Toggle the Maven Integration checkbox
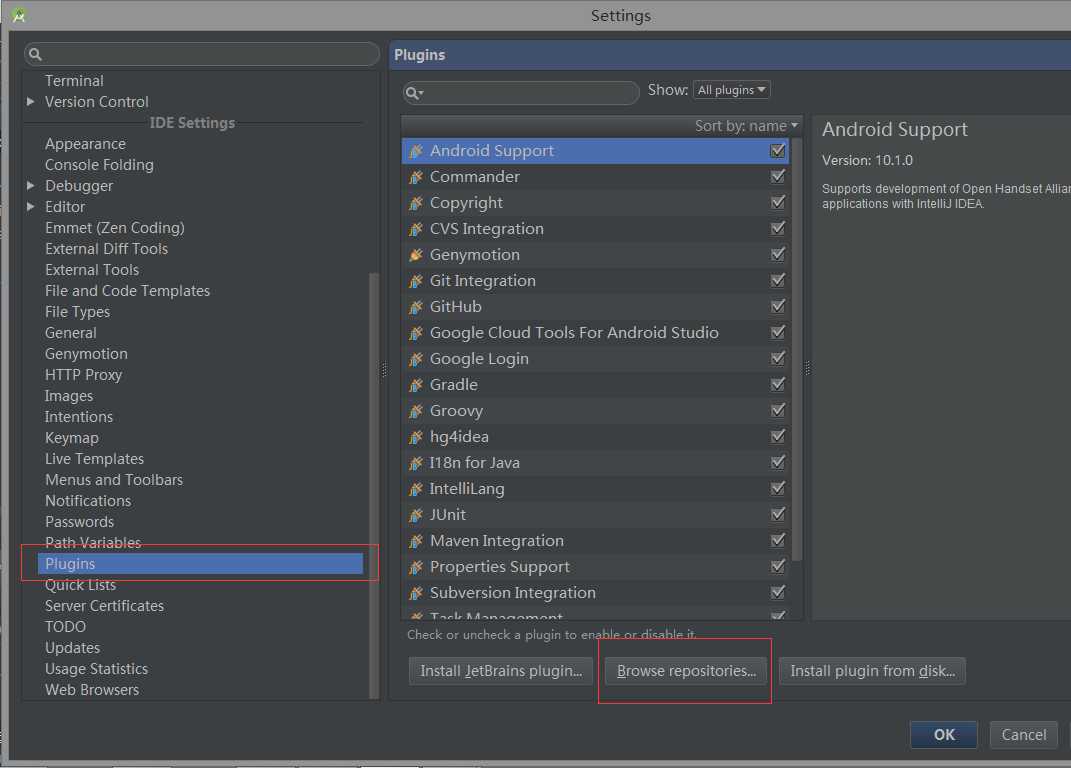Image resolution: width=1071 pixels, height=768 pixels. coord(777,540)
